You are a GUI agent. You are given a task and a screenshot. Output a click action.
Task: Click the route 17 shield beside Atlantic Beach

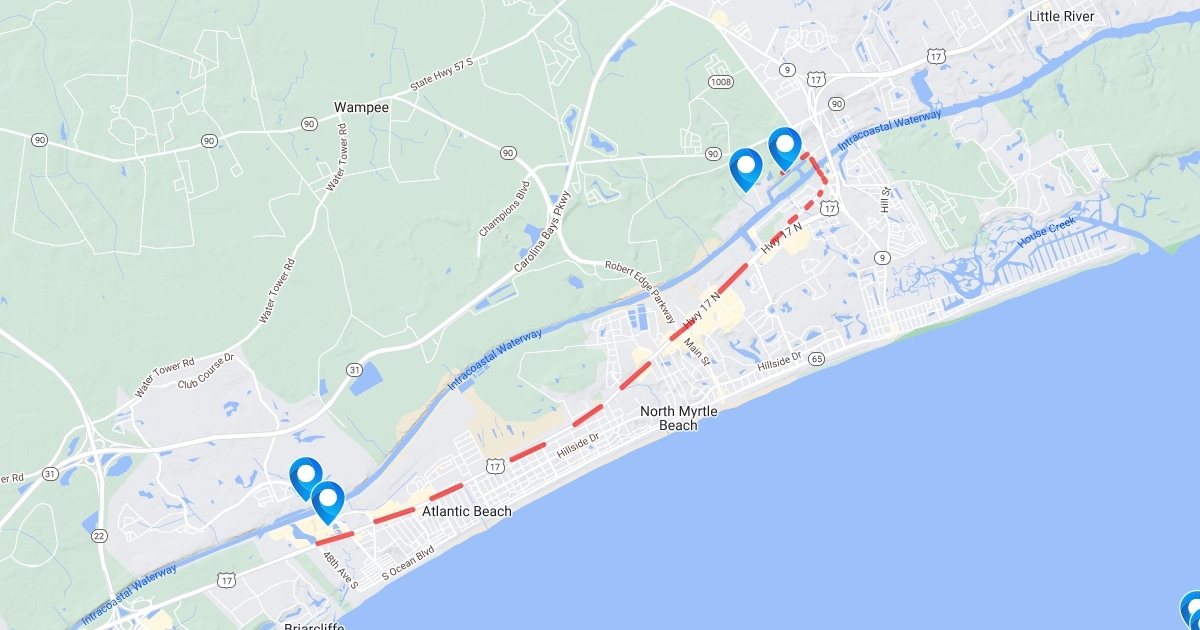click(495, 467)
